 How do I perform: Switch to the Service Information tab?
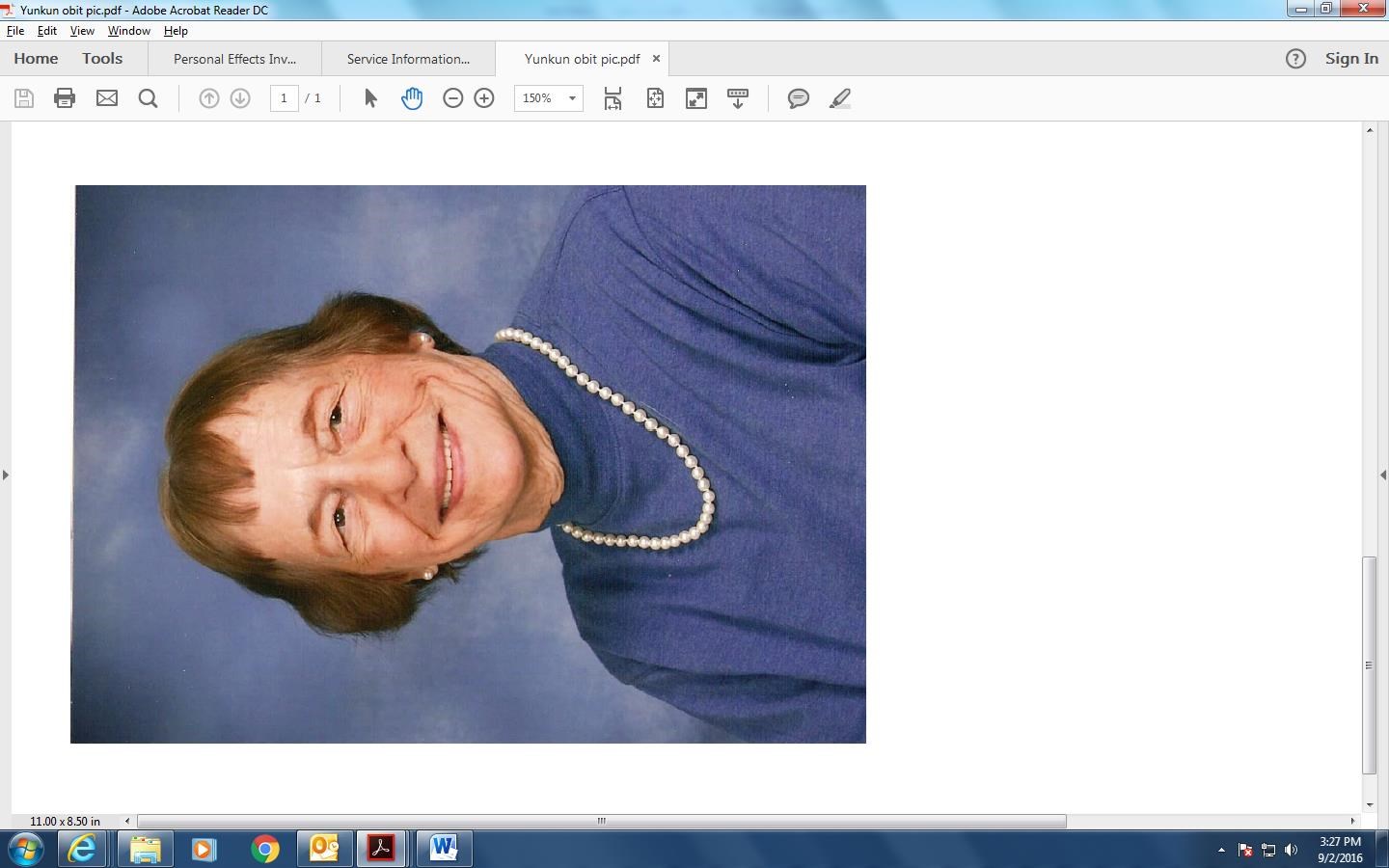407,59
